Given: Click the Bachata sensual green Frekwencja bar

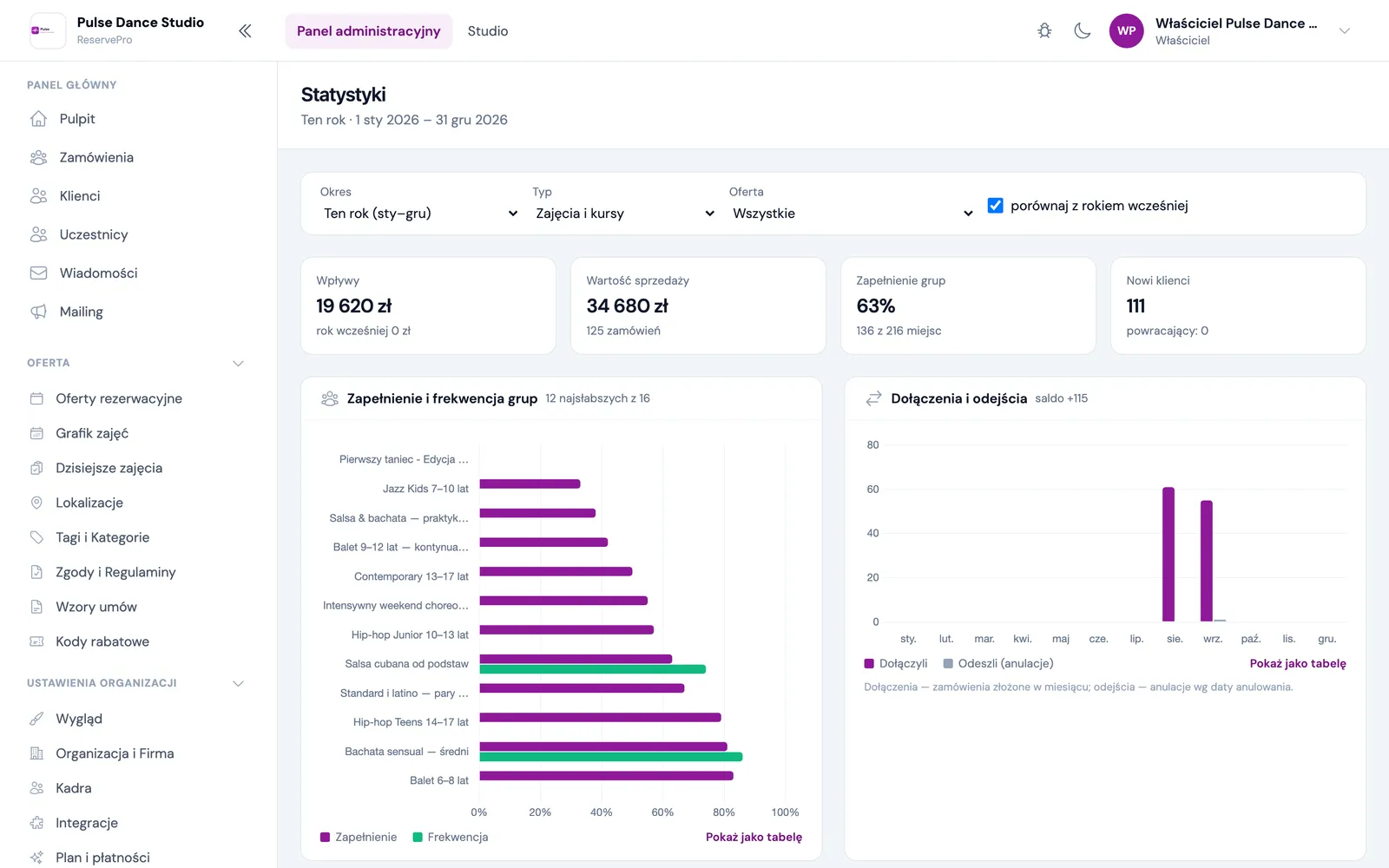Looking at the screenshot, I should 611,757.
